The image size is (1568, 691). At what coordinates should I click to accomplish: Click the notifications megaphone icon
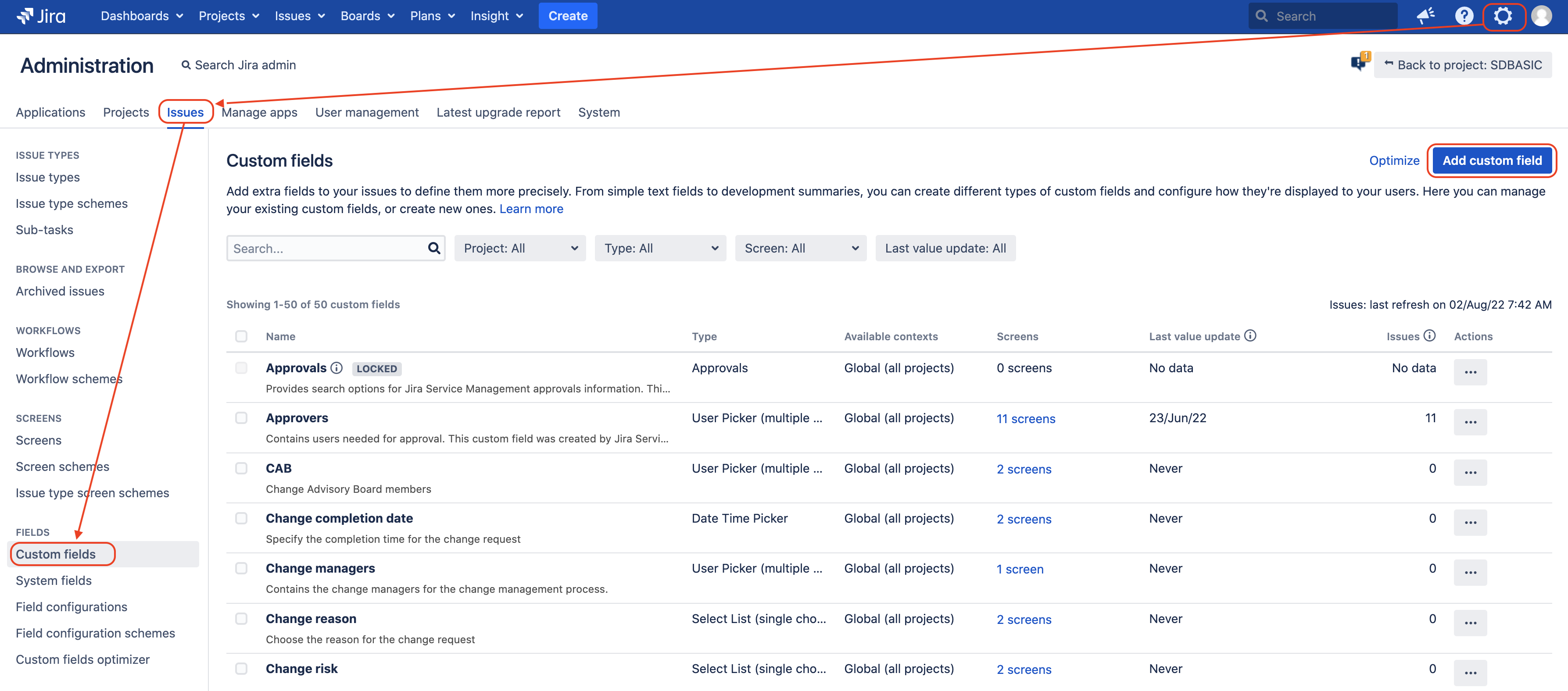1425,16
